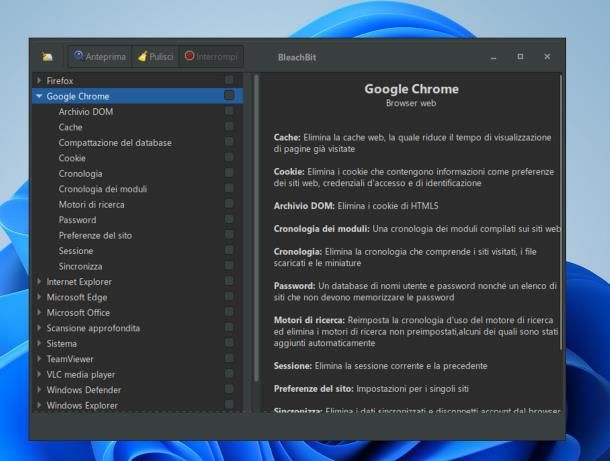Click the Pulisci broom button
The height and width of the screenshot is (461, 610).
(x=156, y=57)
